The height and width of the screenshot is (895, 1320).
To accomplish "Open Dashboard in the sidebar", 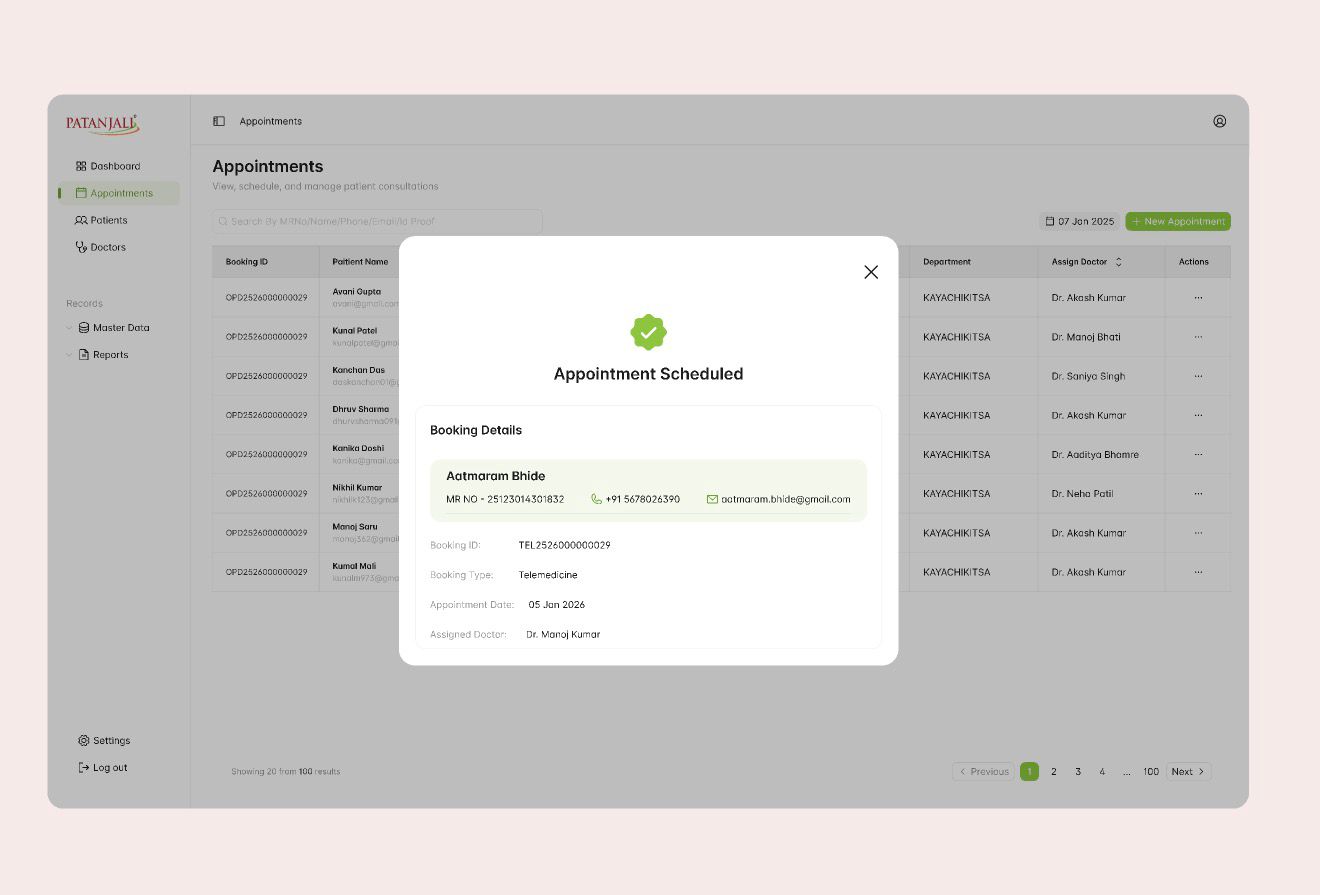I will pos(108,166).
